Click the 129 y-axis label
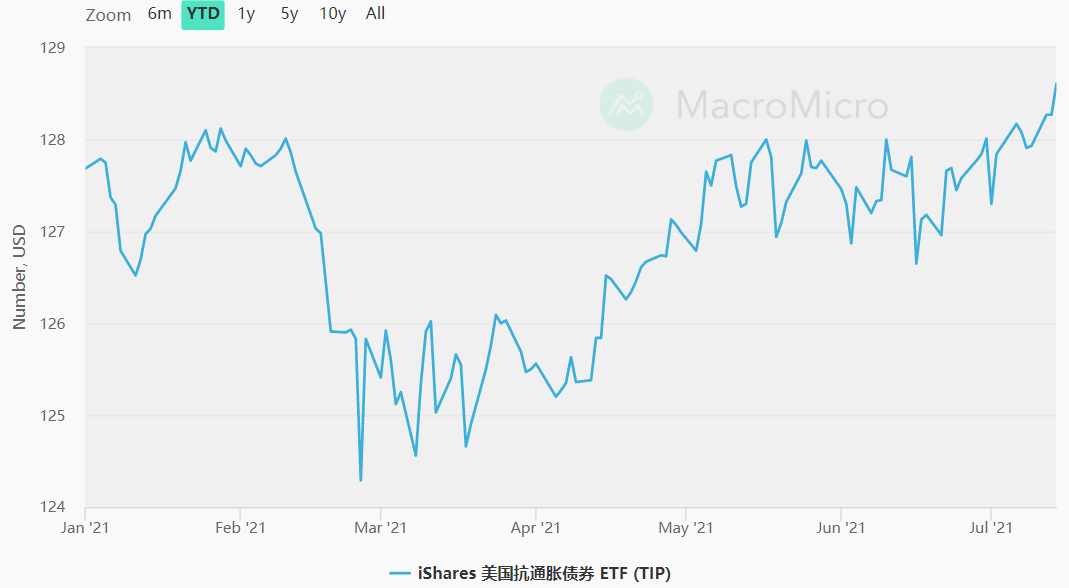Image resolution: width=1069 pixels, height=588 pixels. tap(52, 48)
